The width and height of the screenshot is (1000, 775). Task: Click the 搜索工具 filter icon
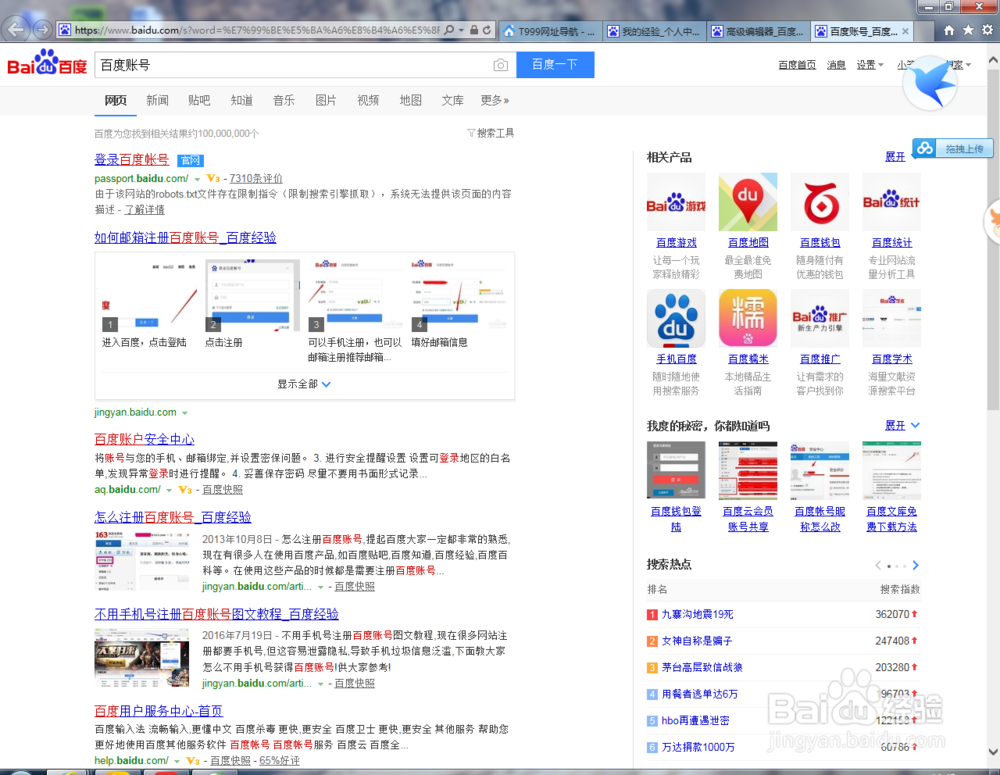click(x=471, y=133)
